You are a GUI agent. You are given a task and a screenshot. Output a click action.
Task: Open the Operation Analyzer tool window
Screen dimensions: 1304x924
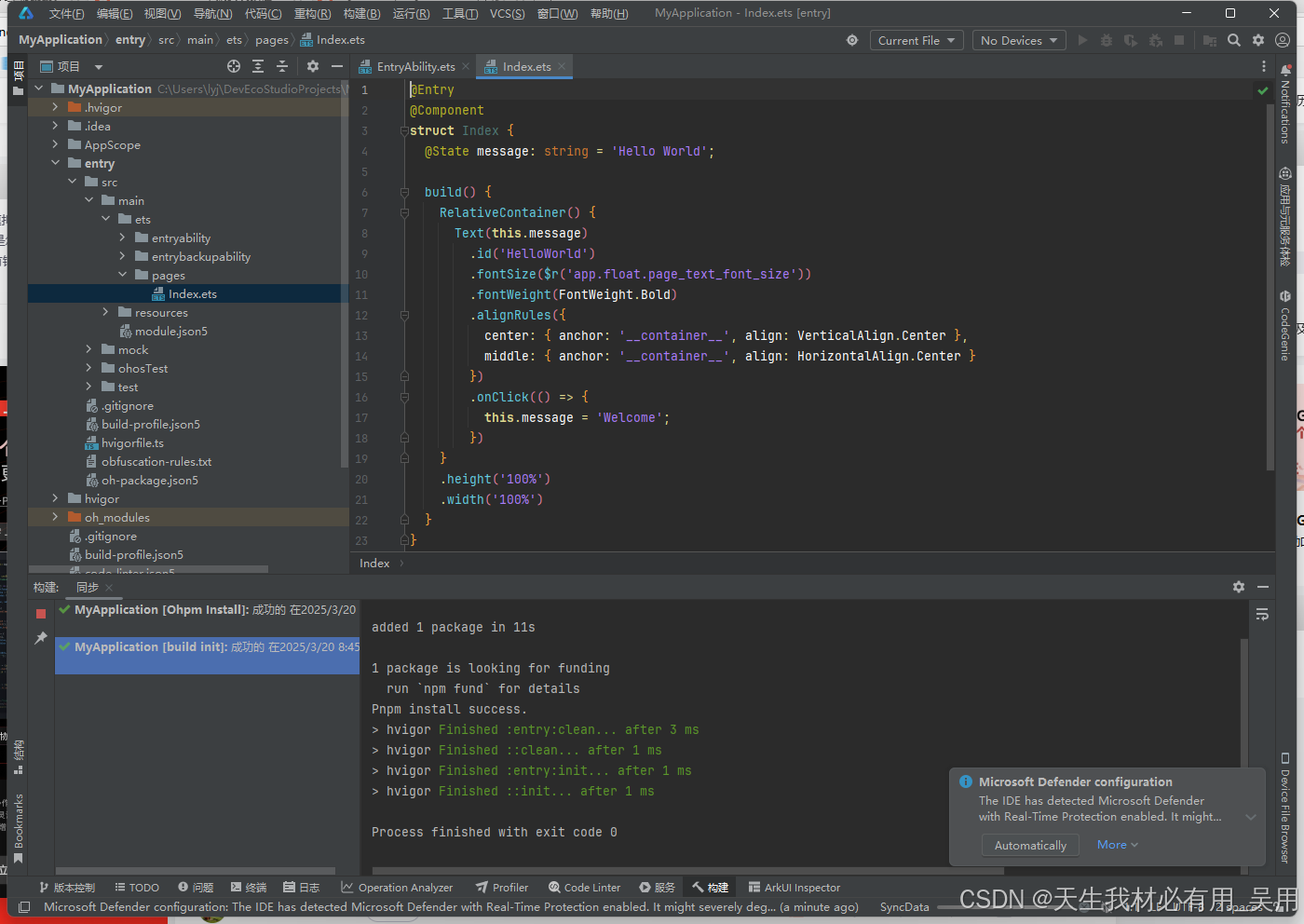(397, 888)
